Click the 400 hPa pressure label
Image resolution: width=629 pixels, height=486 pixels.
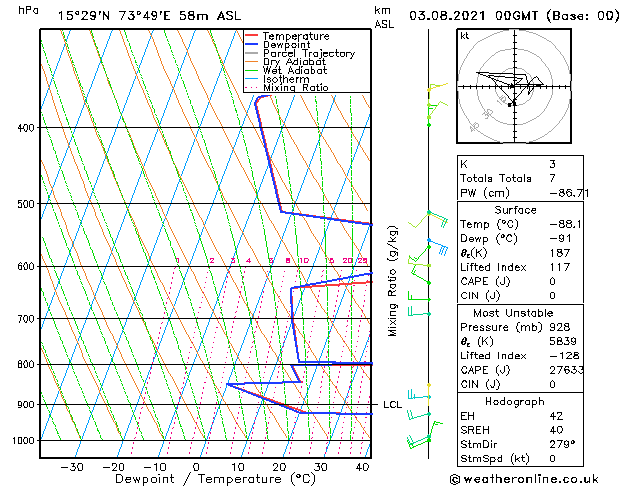coord(26,128)
